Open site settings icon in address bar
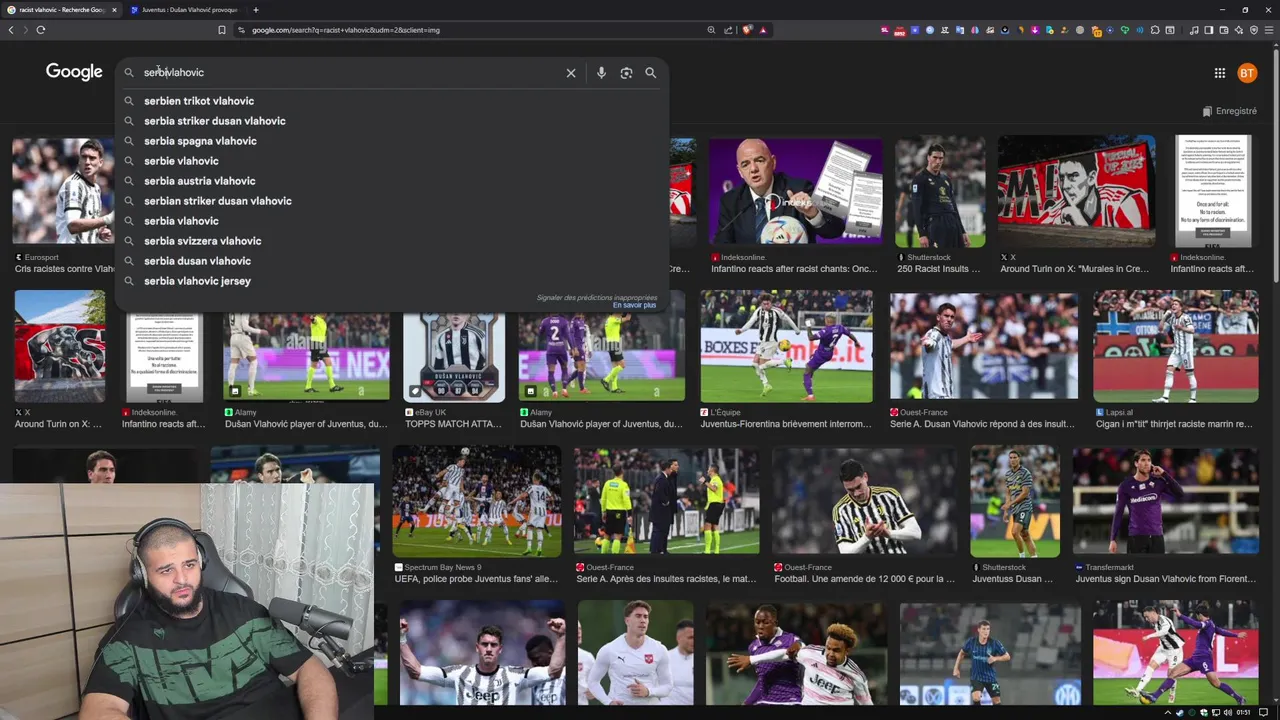 [241, 30]
